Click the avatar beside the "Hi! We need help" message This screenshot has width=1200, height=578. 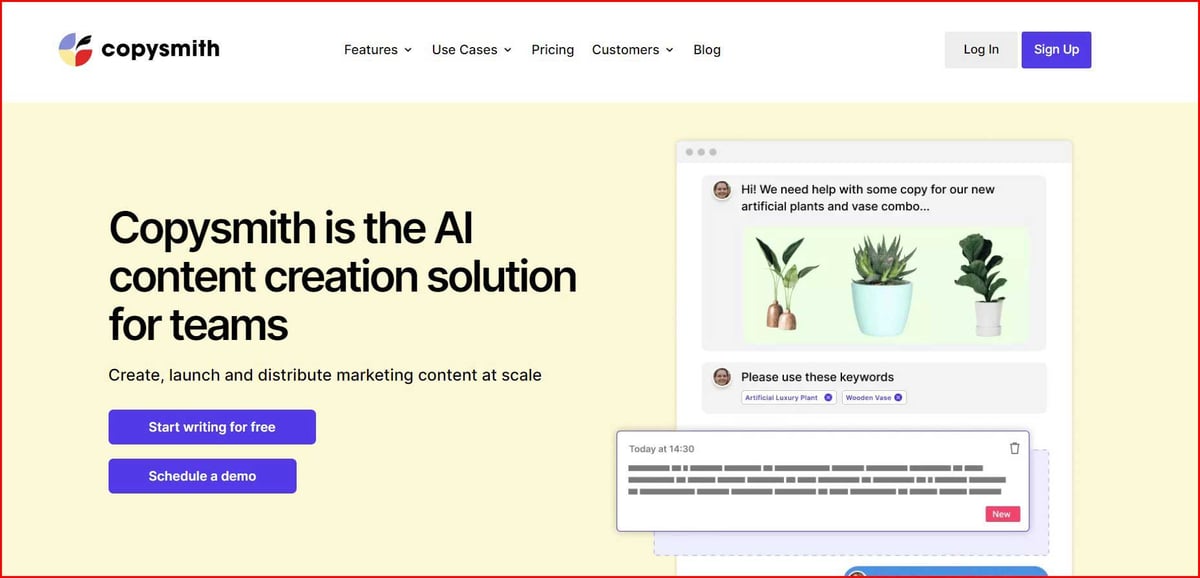click(722, 190)
